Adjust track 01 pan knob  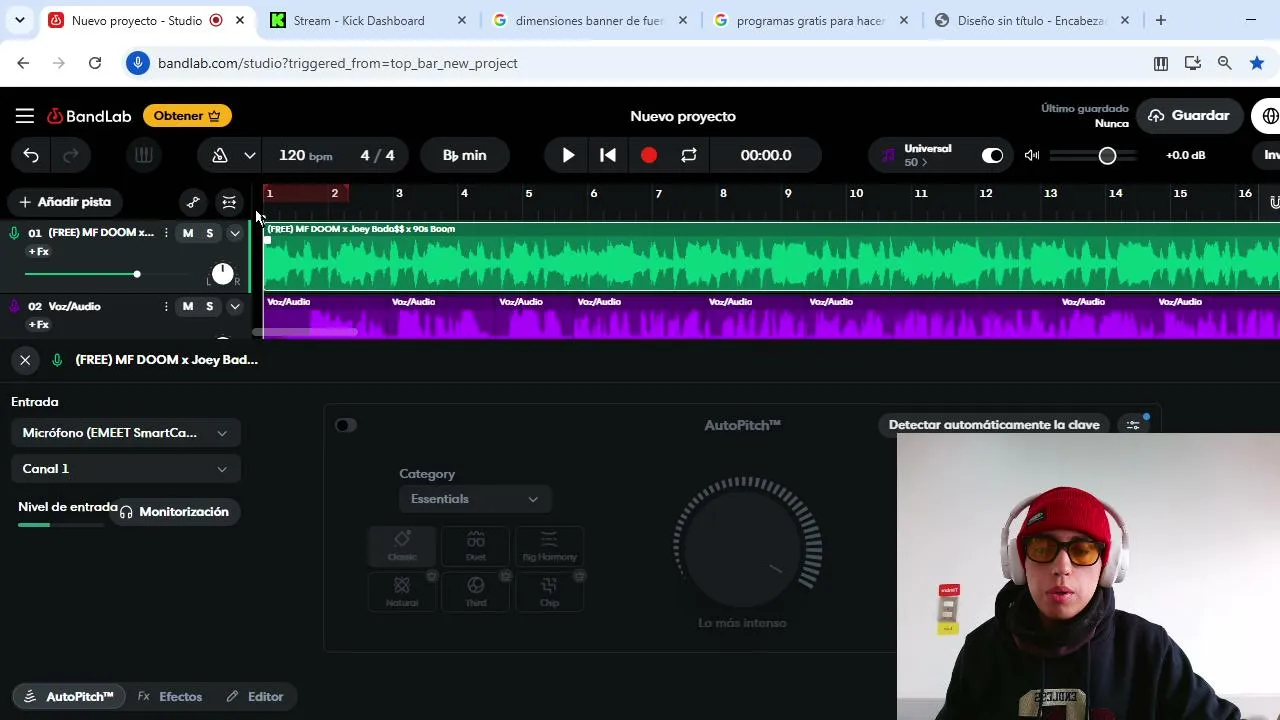tap(223, 273)
